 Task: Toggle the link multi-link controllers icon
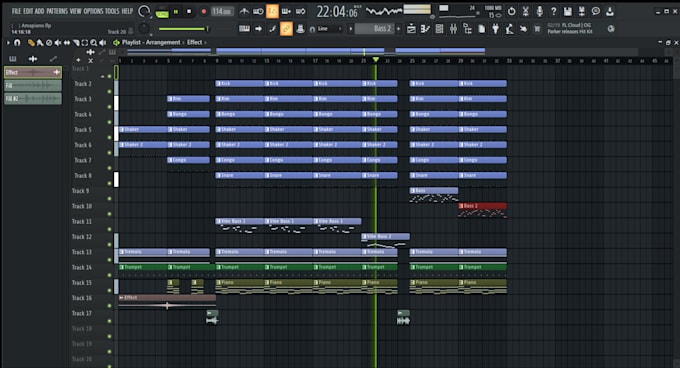[286, 29]
